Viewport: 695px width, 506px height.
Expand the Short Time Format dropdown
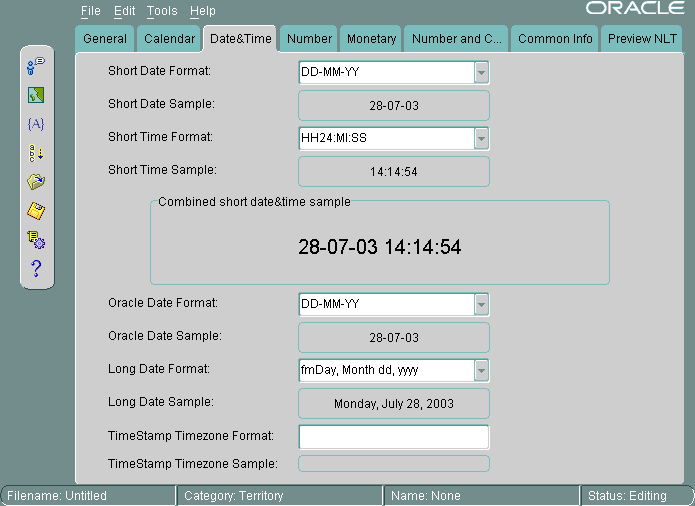481,138
